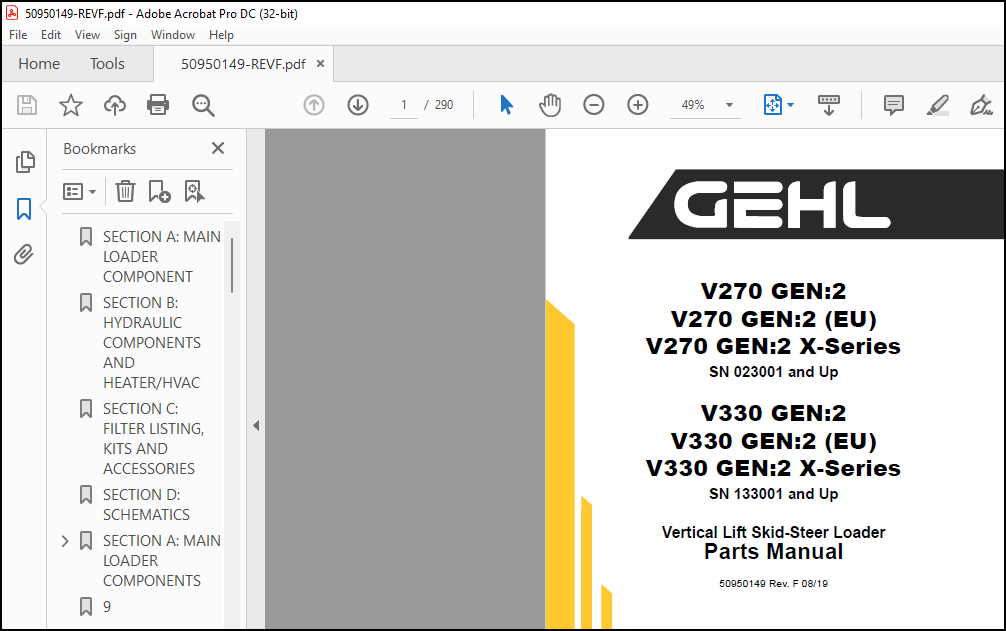The height and width of the screenshot is (631, 1006).
Task: Click the 290 total pages label
Action: (x=443, y=105)
